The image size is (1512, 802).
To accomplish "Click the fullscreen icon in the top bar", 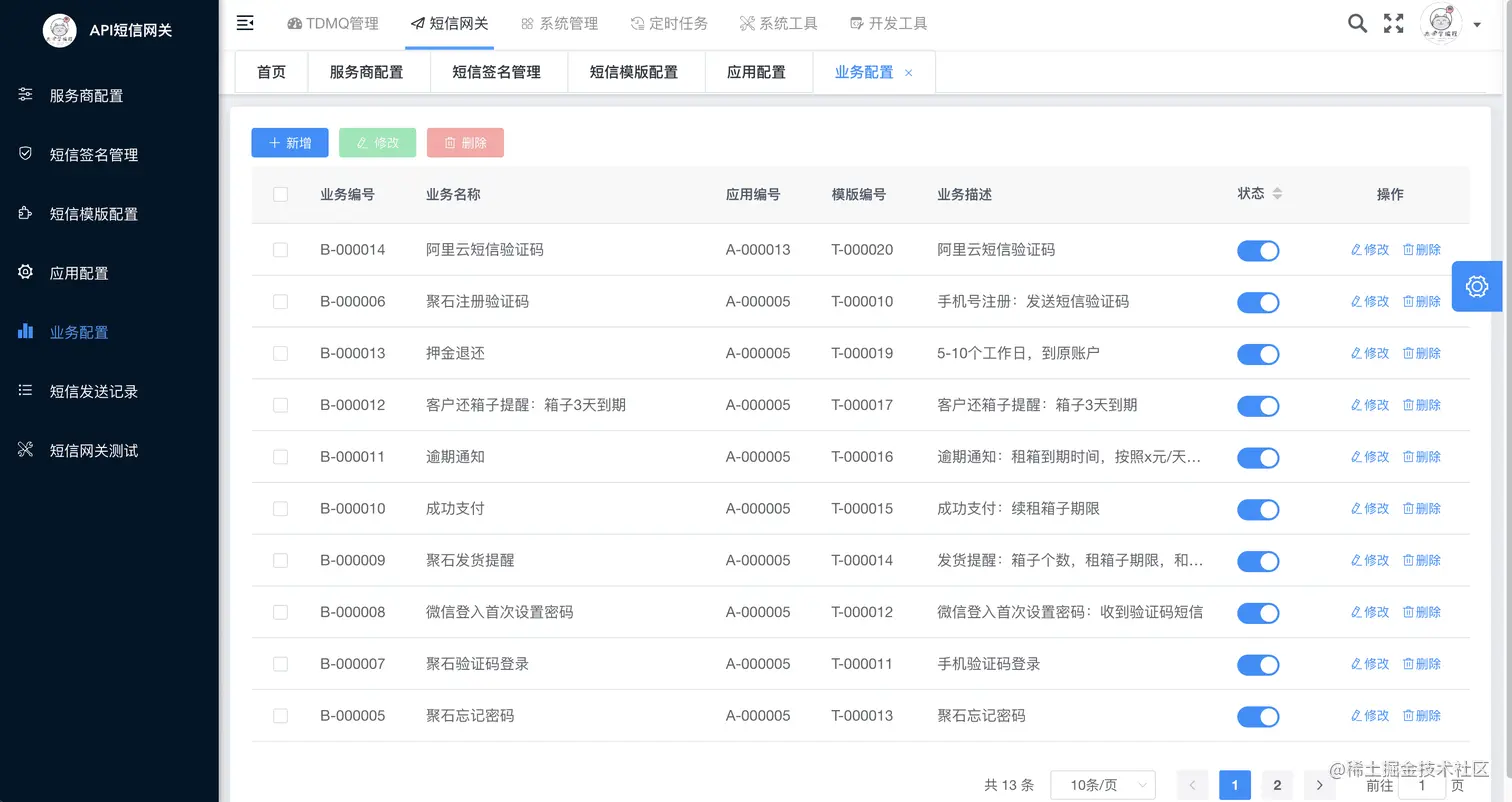I will (x=1393, y=23).
